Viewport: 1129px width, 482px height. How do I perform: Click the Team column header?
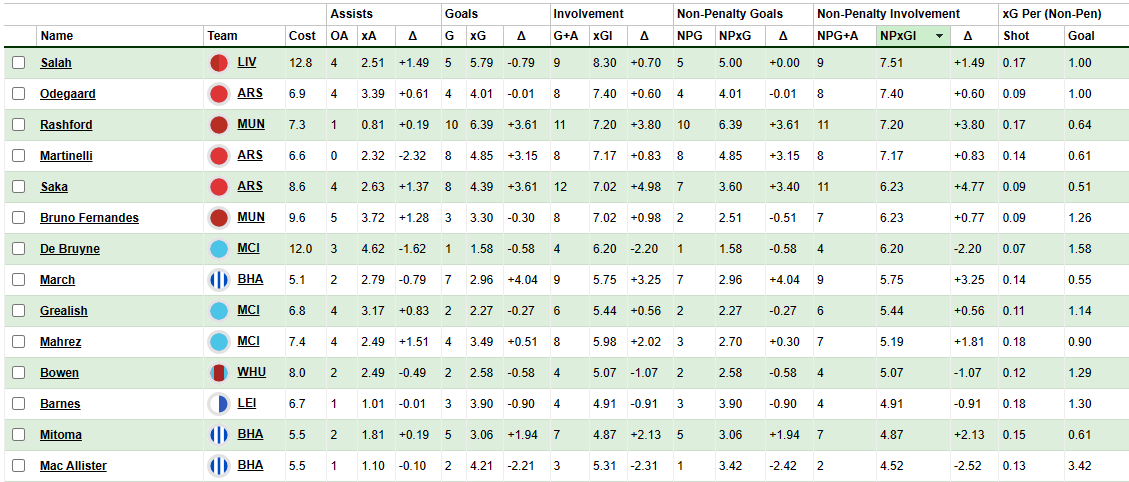[x=223, y=36]
